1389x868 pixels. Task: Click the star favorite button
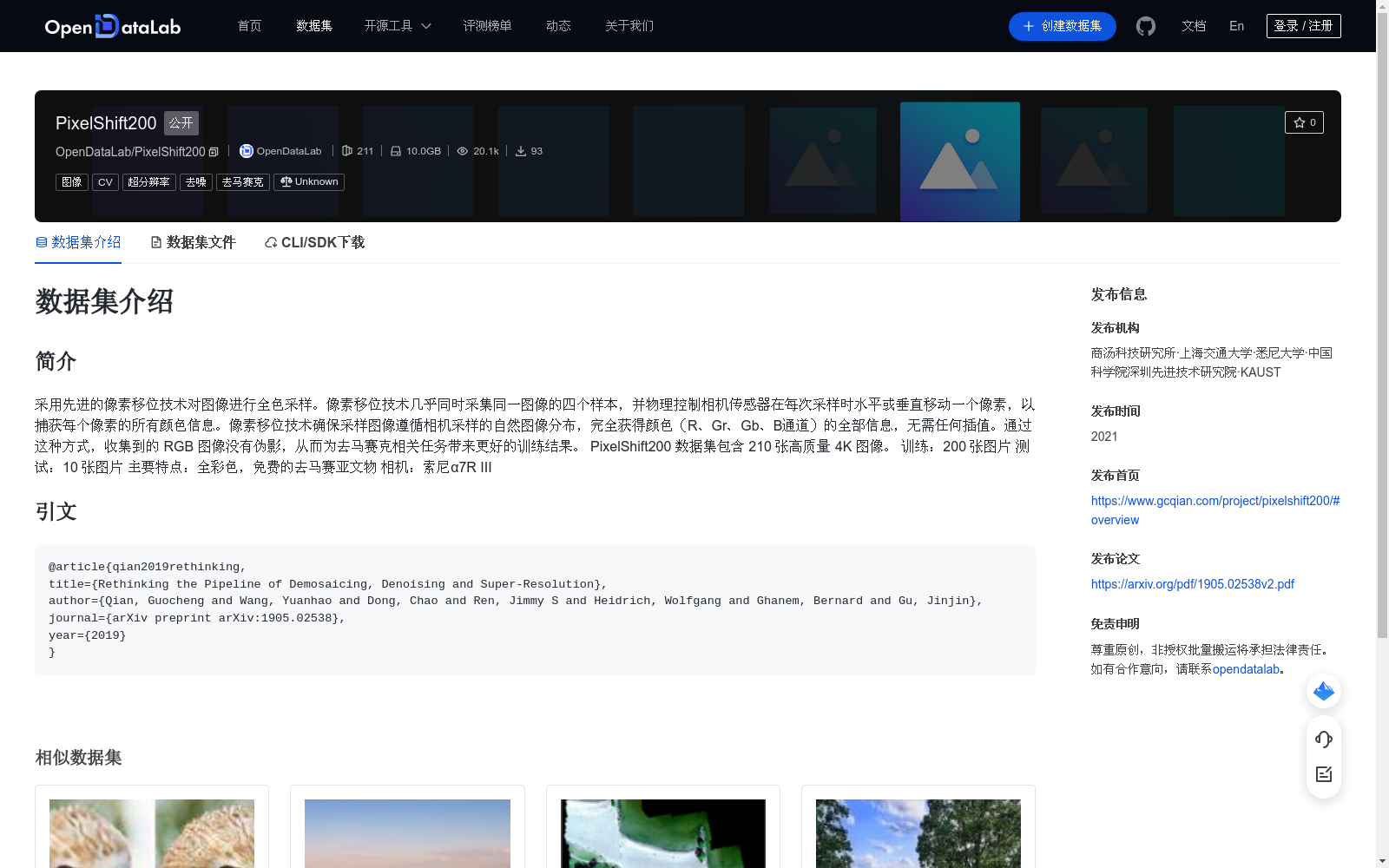pos(1304,122)
